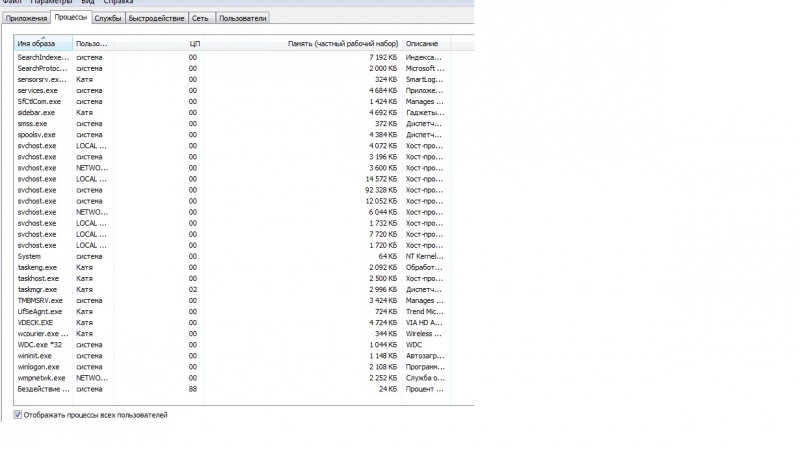The image size is (800, 450).
Task: Select svchost.exe using 4 072 КБ
Action: coord(232,146)
